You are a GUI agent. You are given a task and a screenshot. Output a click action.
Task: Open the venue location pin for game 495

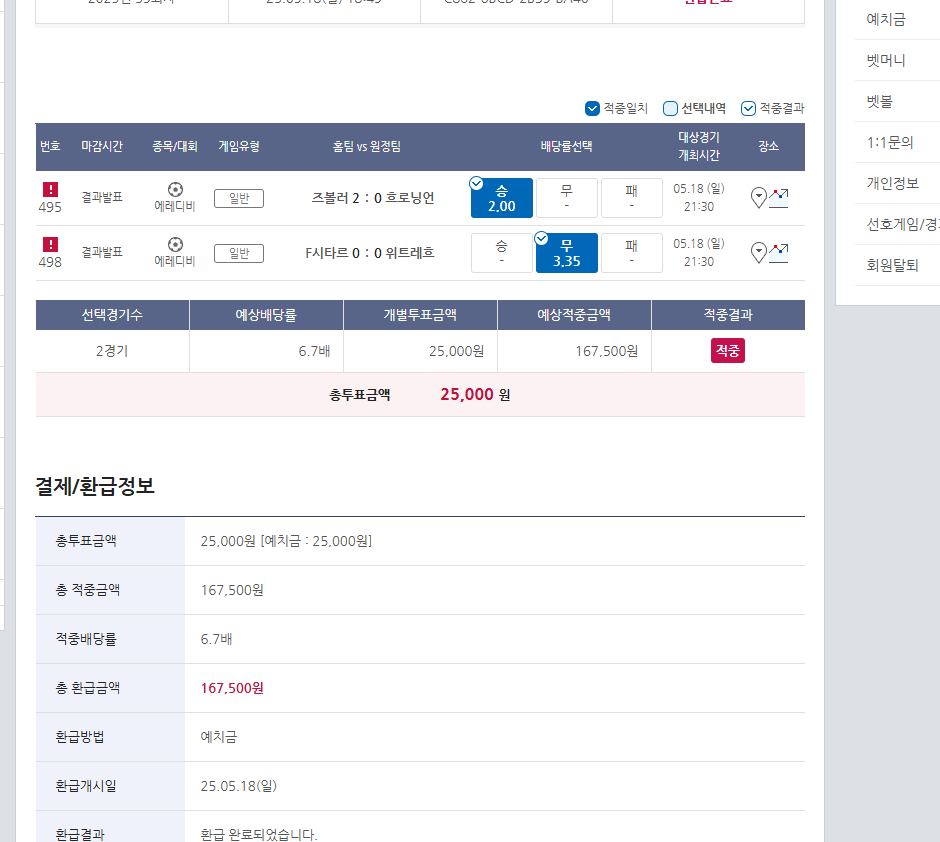(759, 198)
